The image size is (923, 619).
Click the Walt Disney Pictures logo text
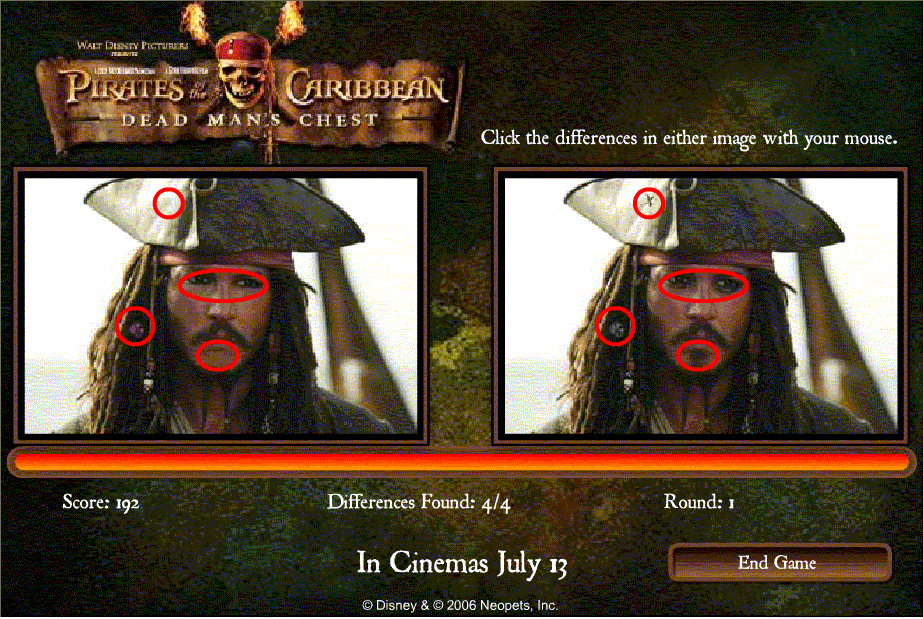coord(132,45)
